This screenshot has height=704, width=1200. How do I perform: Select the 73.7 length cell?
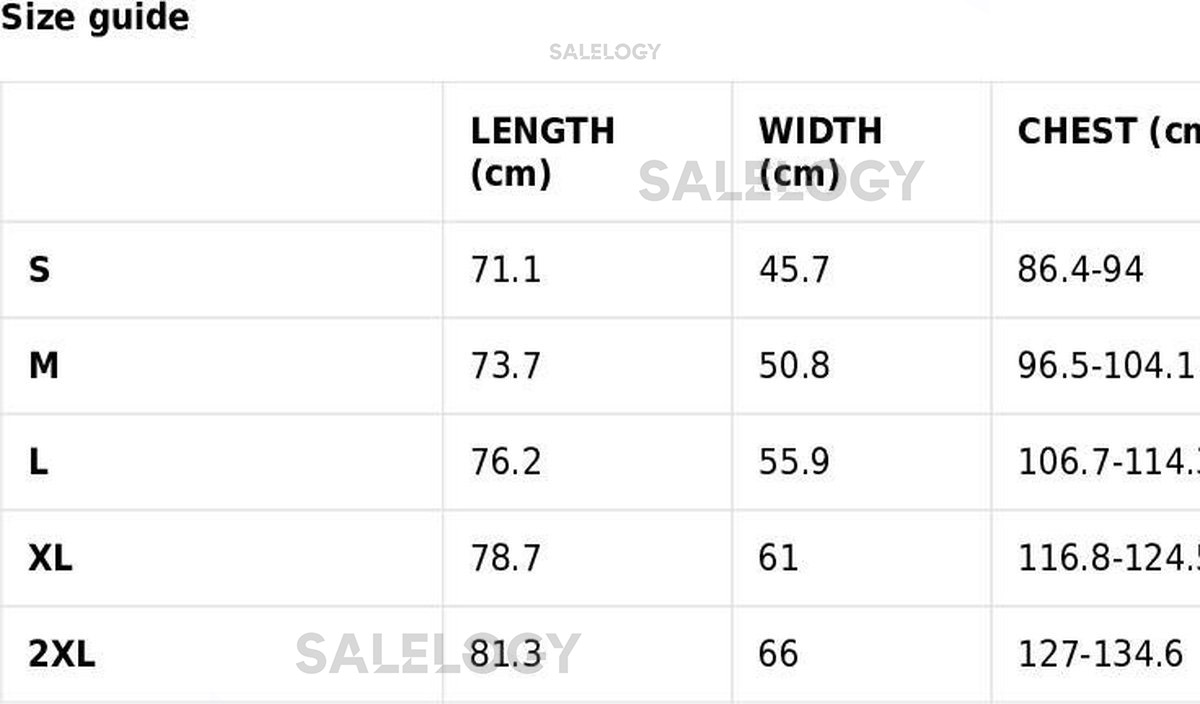[x=505, y=366]
